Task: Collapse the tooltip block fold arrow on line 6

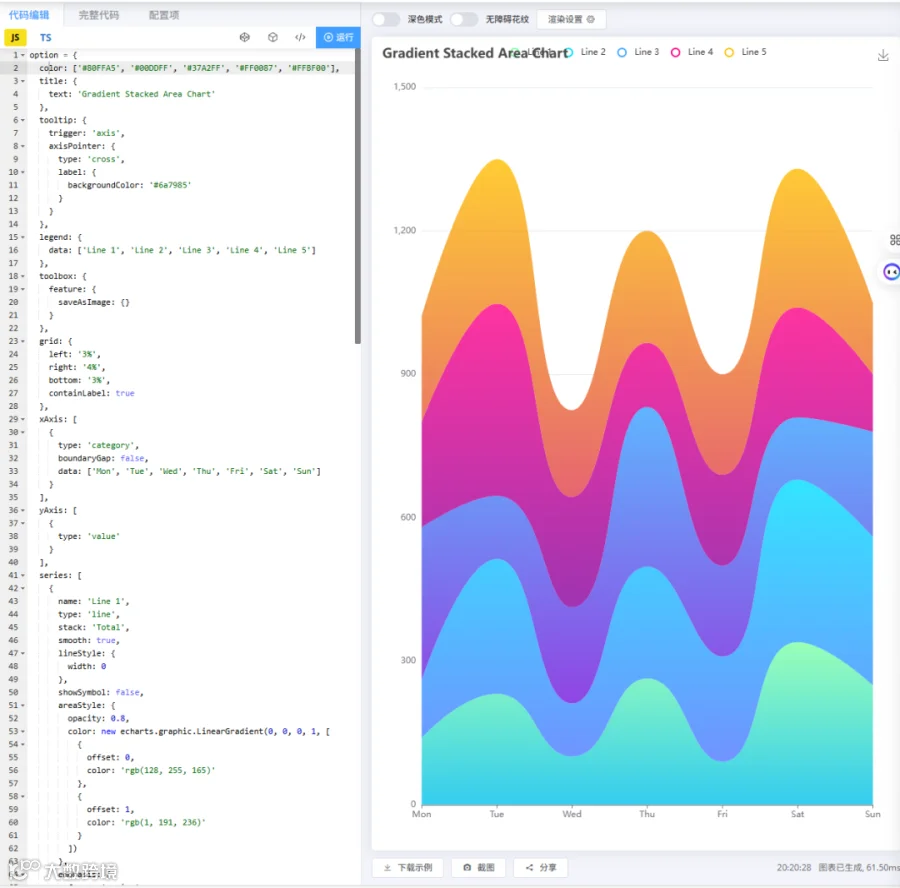Action: click(22, 120)
